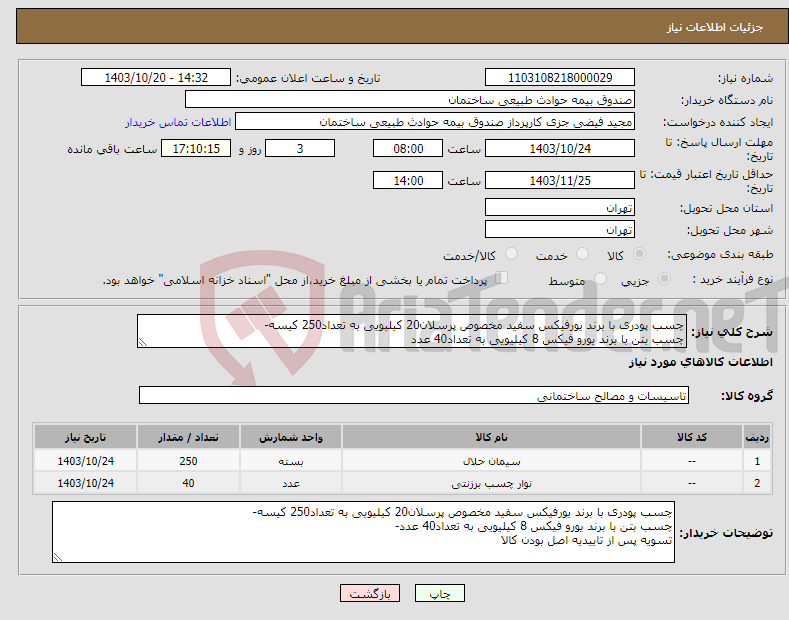Click the تعداد / مقدار column header
The image size is (789, 620).
click(188, 437)
